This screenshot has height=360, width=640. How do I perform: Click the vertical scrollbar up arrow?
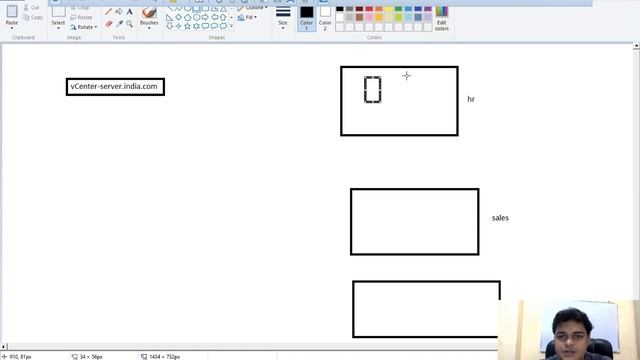pos(636,46)
